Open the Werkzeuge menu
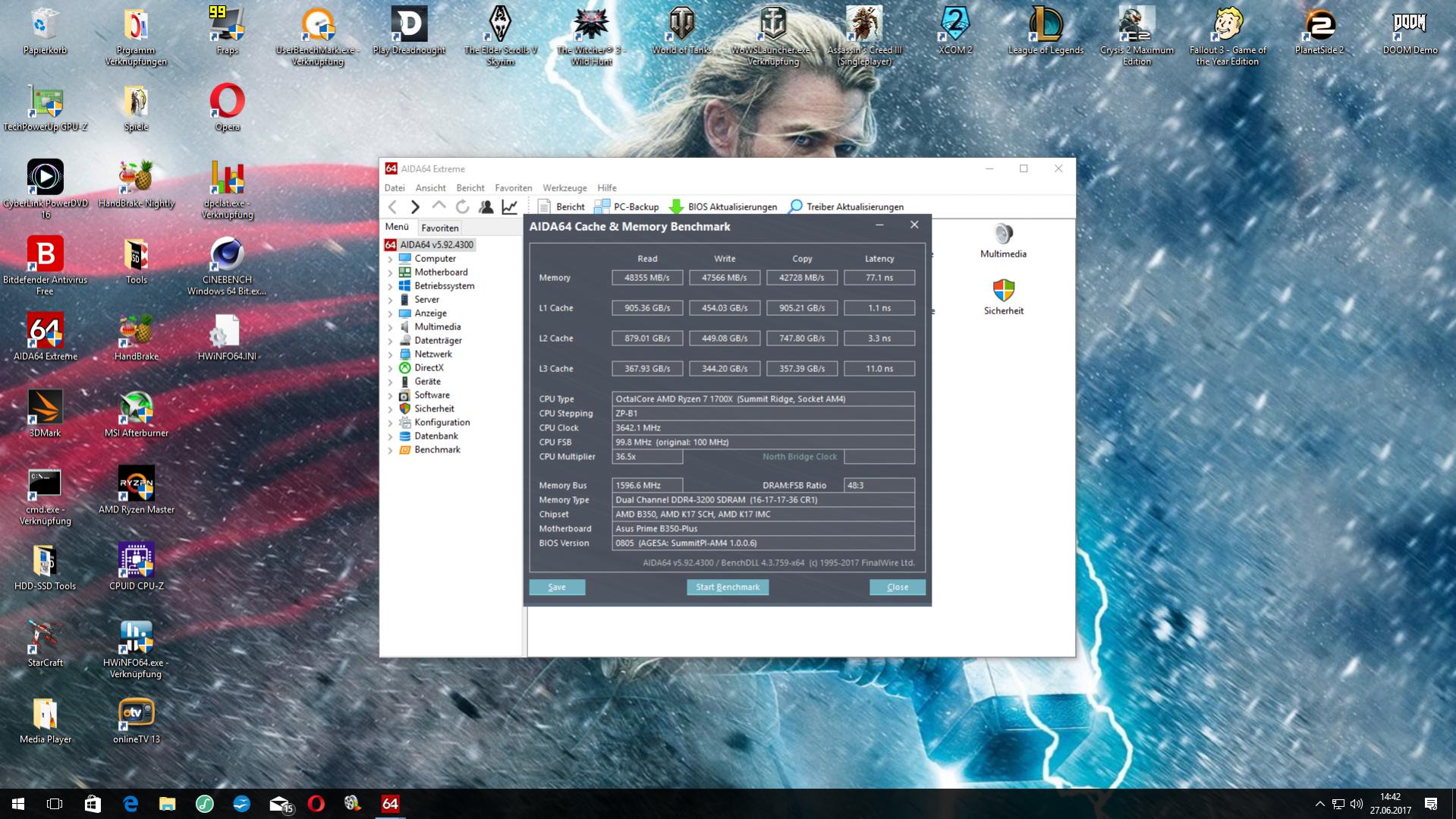Screen dimensions: 1456x819 pyautogui.click(x=564, y=187)
